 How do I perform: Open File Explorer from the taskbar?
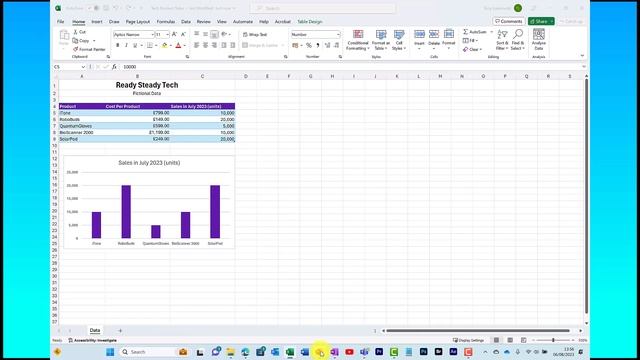coord(231,352)
